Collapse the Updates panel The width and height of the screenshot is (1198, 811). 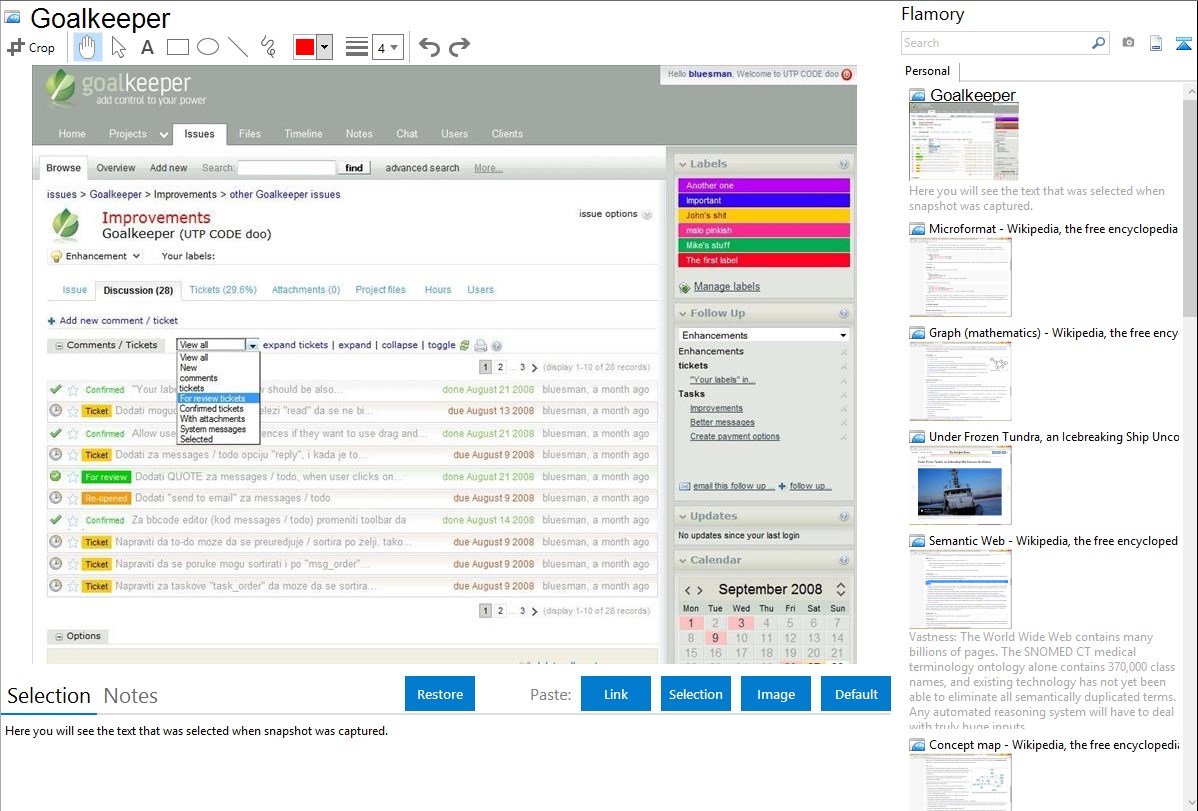683,517
